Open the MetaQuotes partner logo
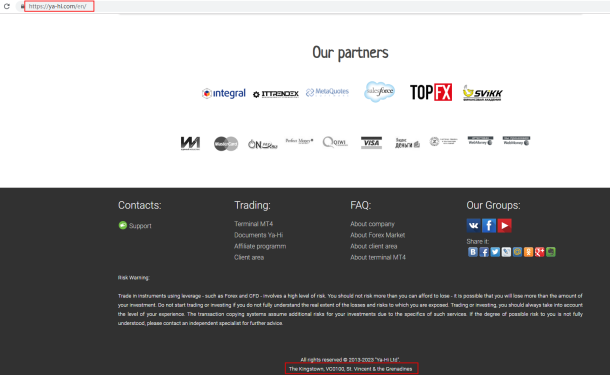The image size is (610, 375). tap(327, 92)
